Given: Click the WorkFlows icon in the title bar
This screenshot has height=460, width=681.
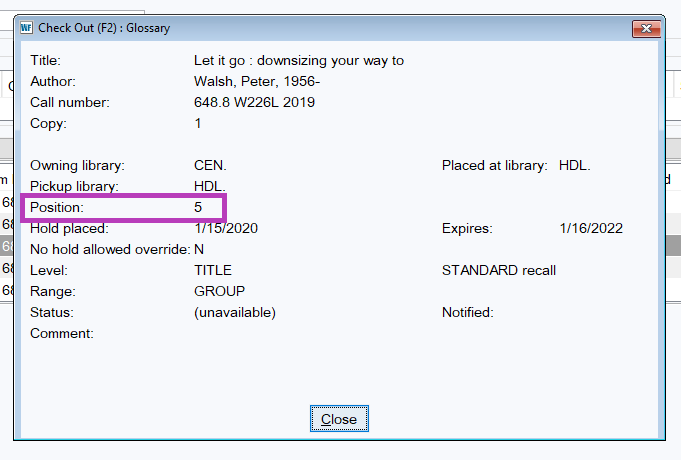Looking at the screenshot, I should pos(26,28).
